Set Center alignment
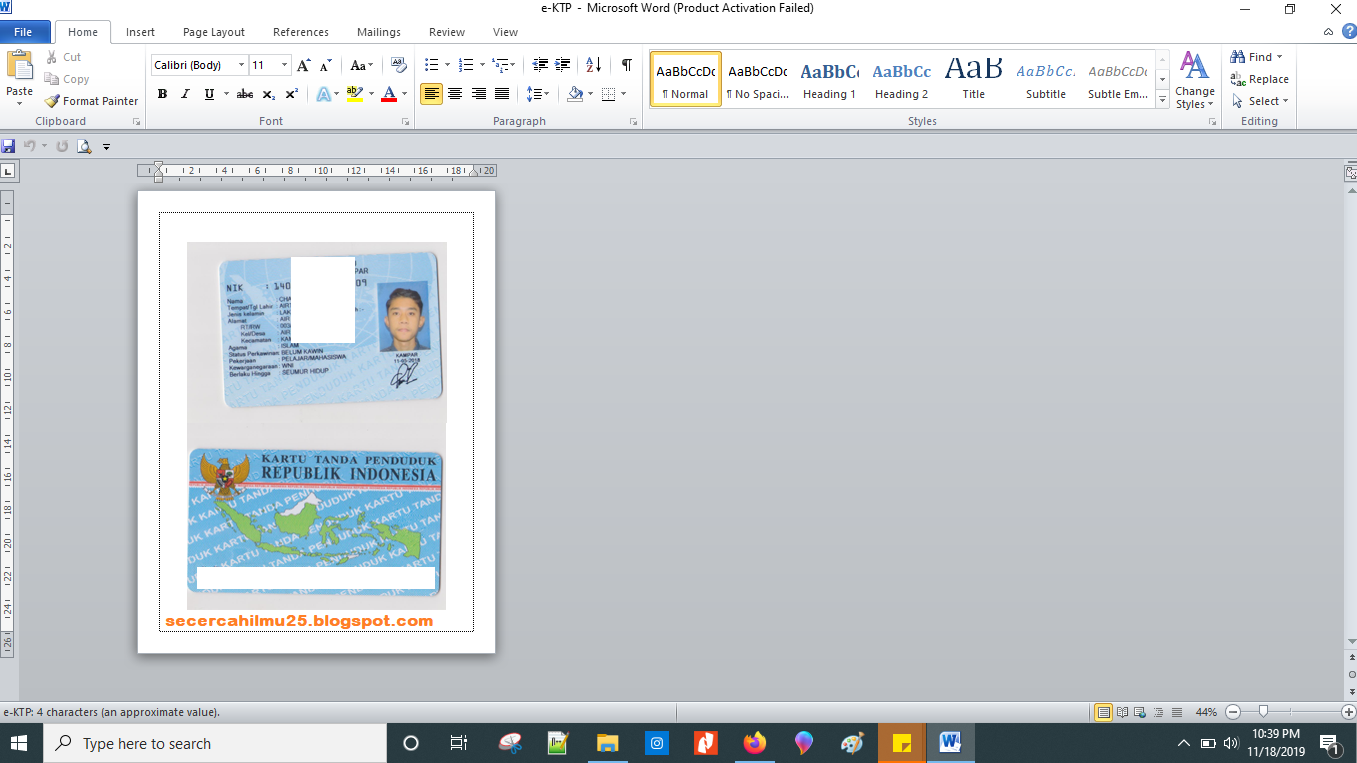Viewport: 1357px width, 763px height. click(x=455, y=94)
